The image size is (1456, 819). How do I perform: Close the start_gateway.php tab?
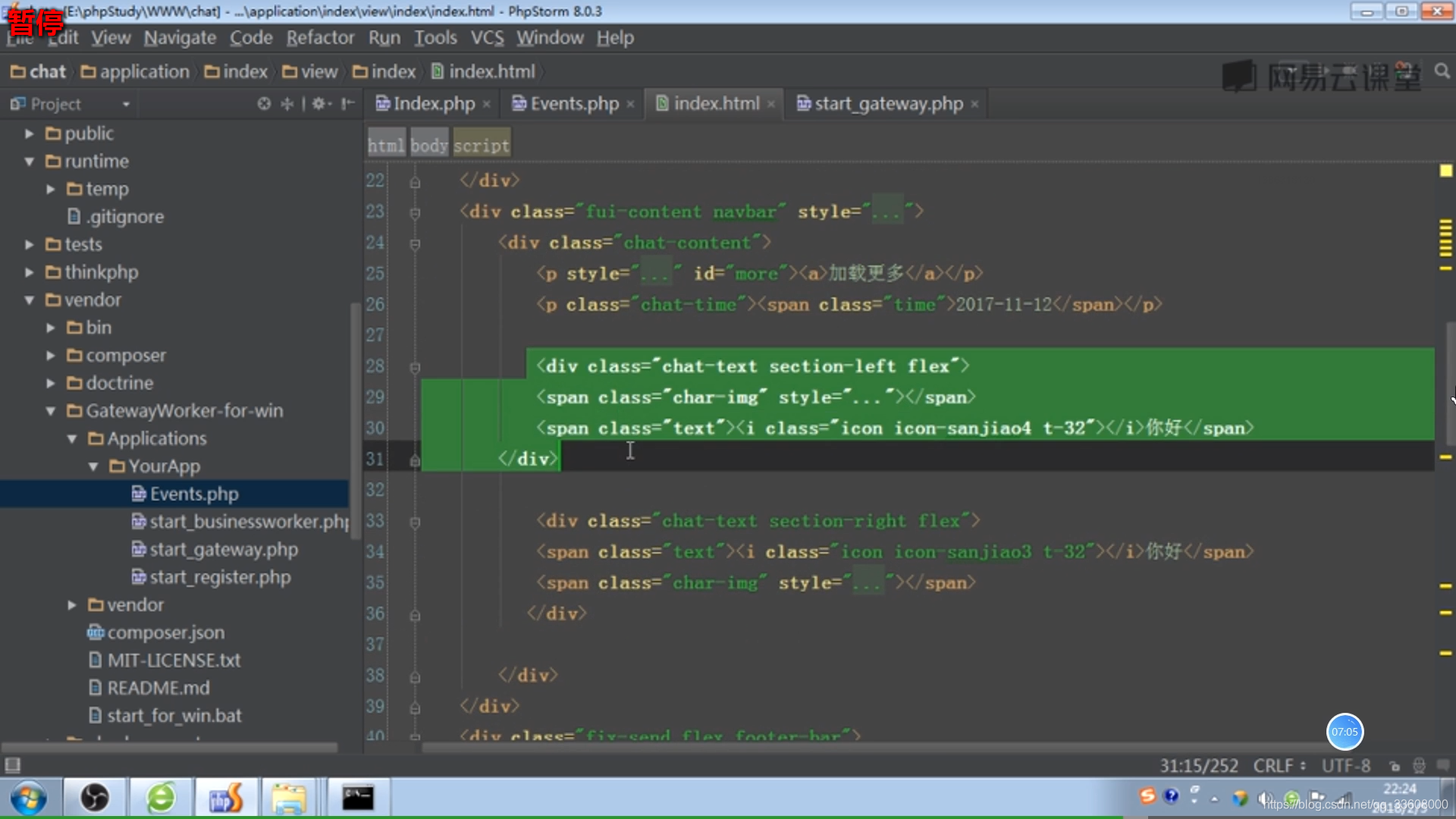(974, 104)
